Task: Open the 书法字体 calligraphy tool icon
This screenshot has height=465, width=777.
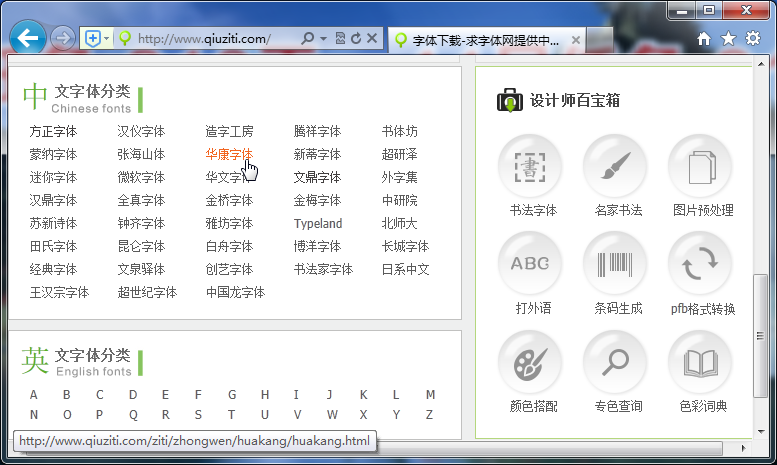Action: click(530, 167)
